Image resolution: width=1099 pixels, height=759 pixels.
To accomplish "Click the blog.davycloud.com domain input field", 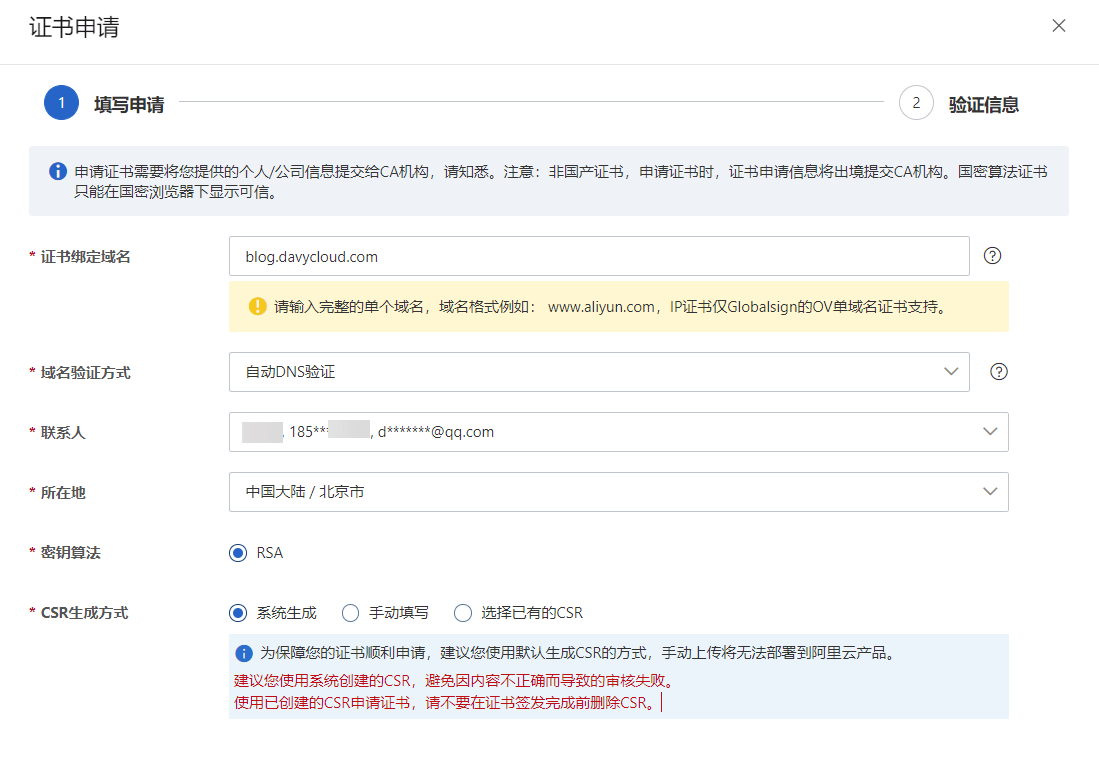I will tap(598, 256).
